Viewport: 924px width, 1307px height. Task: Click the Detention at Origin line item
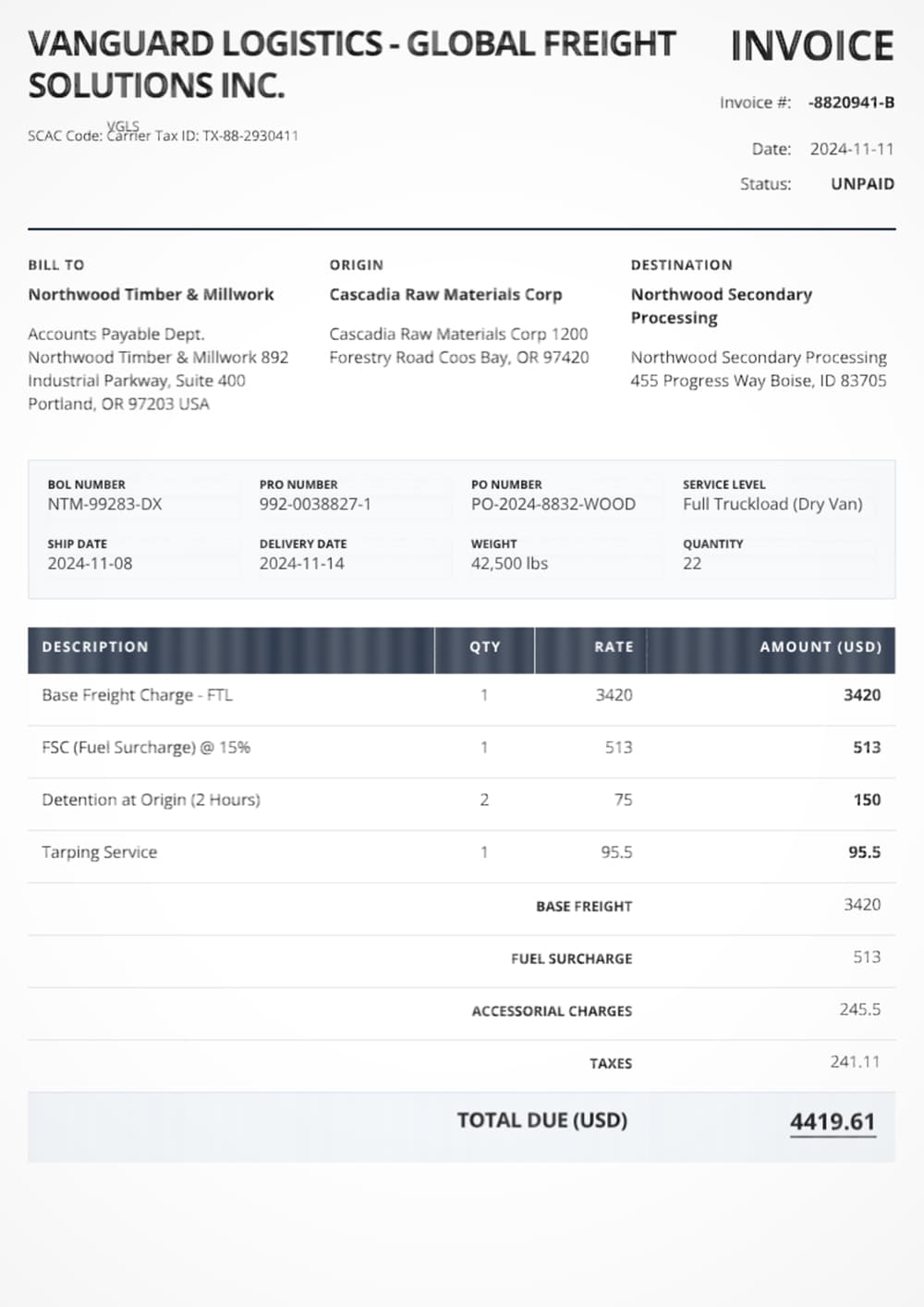151,800
